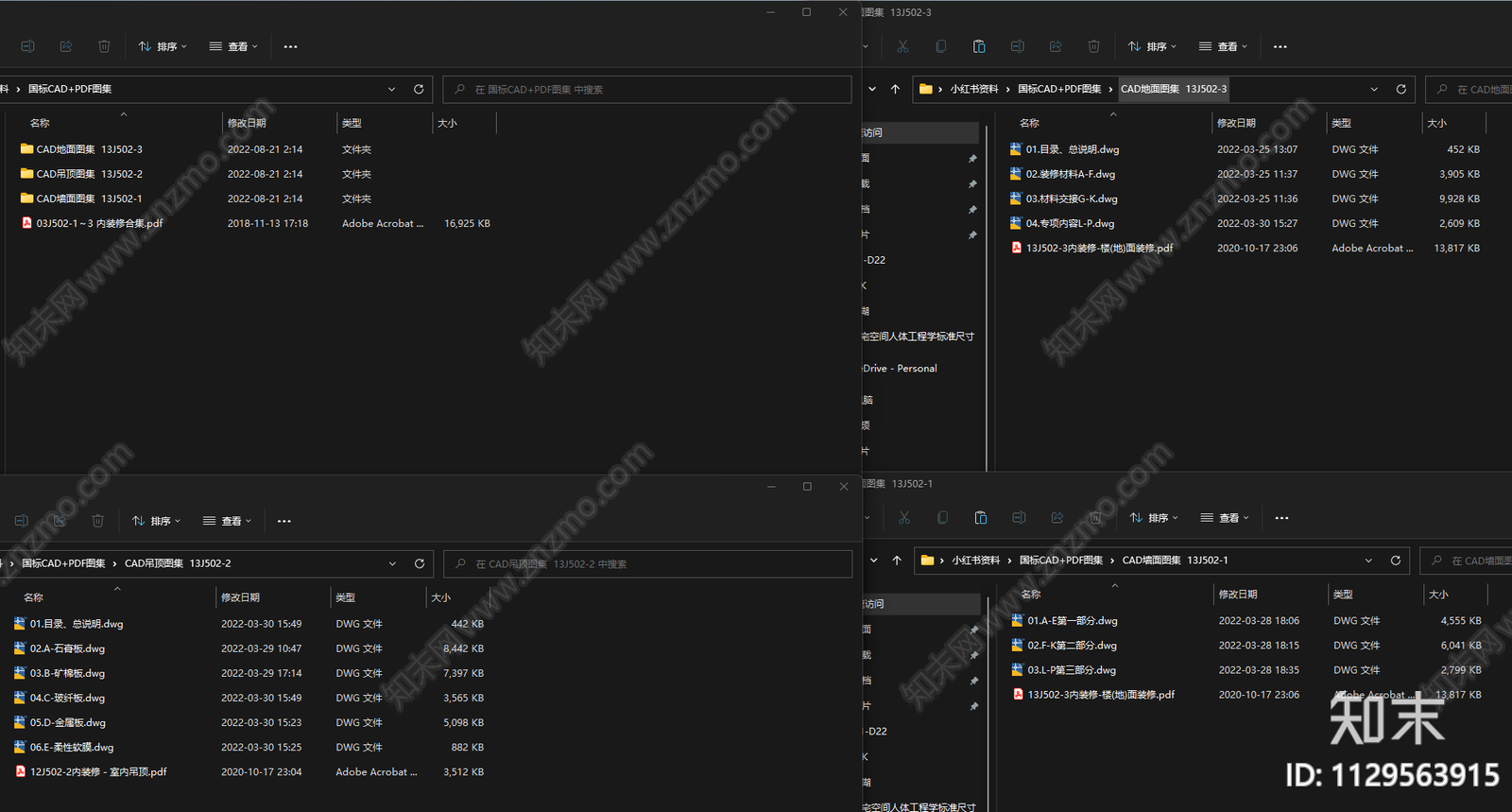Click Delete icon in 13J502-2 window toolbar
The width and height of the screenshot is (1512, 812).
[x=97, y=521]
